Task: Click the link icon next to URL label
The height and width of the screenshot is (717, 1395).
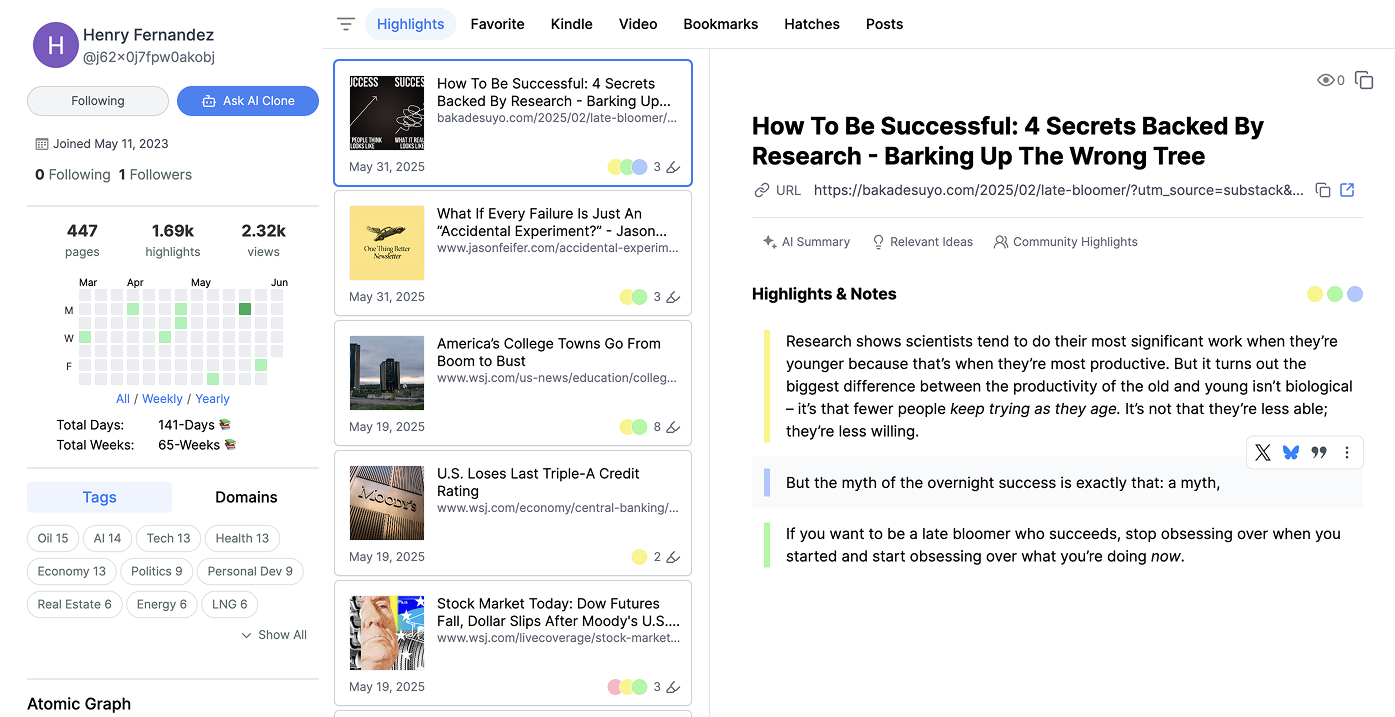Action: tap(762, 190)
